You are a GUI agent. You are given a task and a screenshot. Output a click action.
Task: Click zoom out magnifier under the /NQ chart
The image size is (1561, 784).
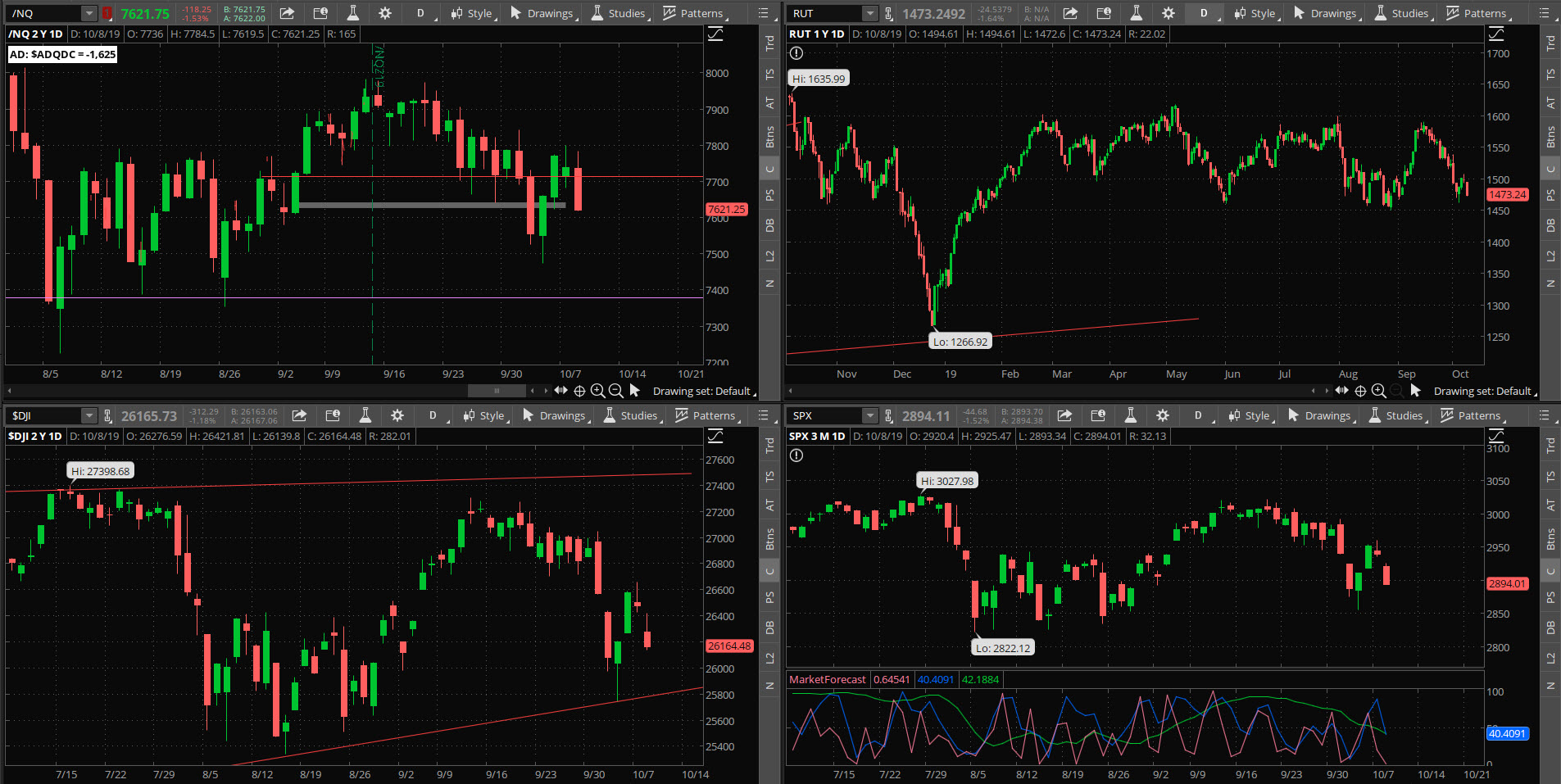(616, 391)
